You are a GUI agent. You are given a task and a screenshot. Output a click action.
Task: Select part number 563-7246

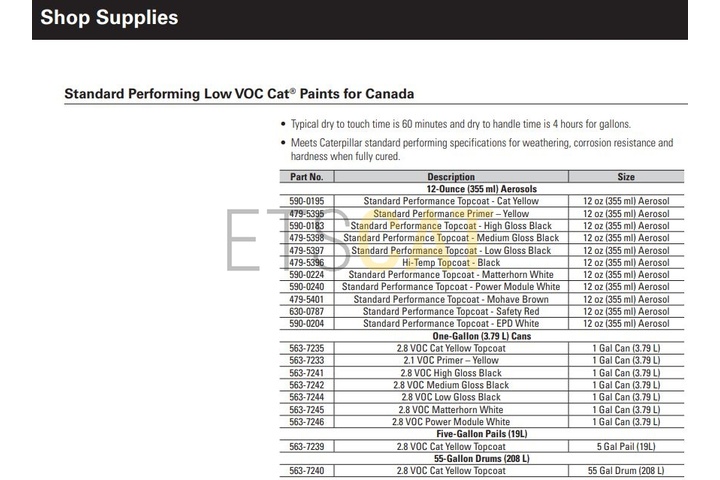306,422
